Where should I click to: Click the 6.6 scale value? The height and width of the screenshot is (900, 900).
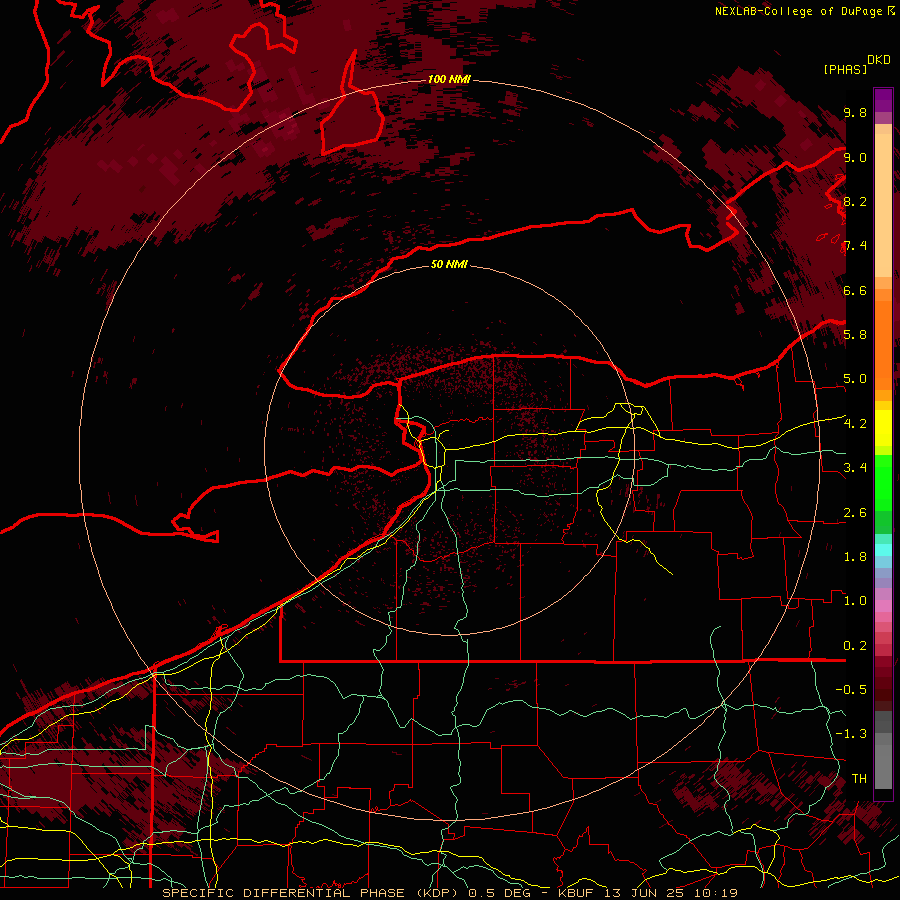click(x=855, y=290)
